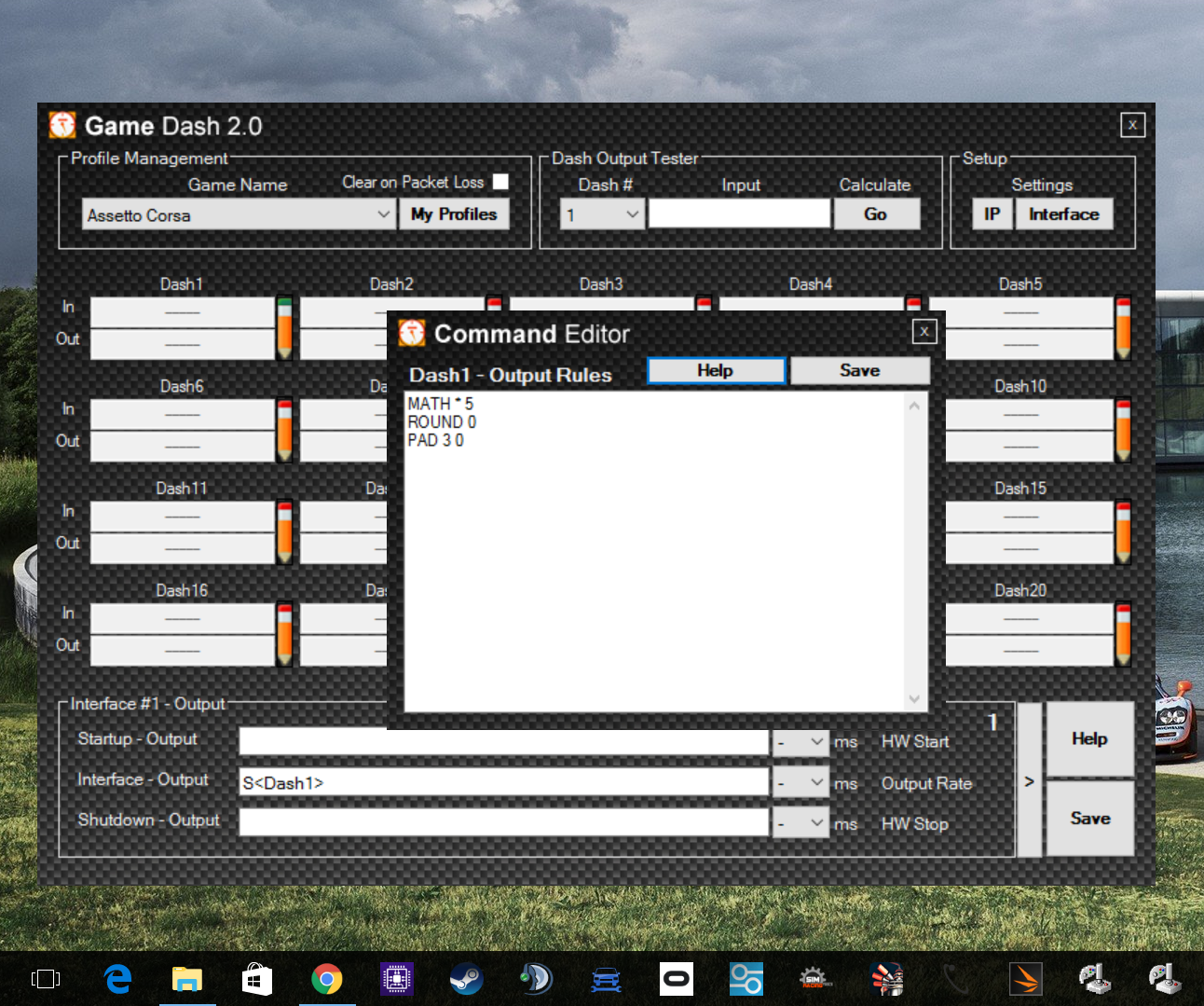Save the Dash1 output rules
Image resolution: width=1204 pixels, height=1006 pixels.
859,371
